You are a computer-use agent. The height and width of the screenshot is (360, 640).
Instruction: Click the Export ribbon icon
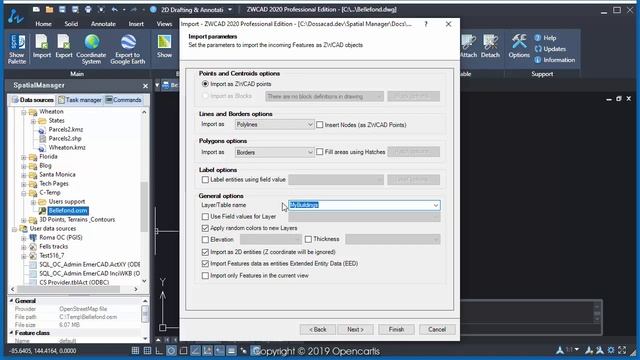(x=64, y=46)
